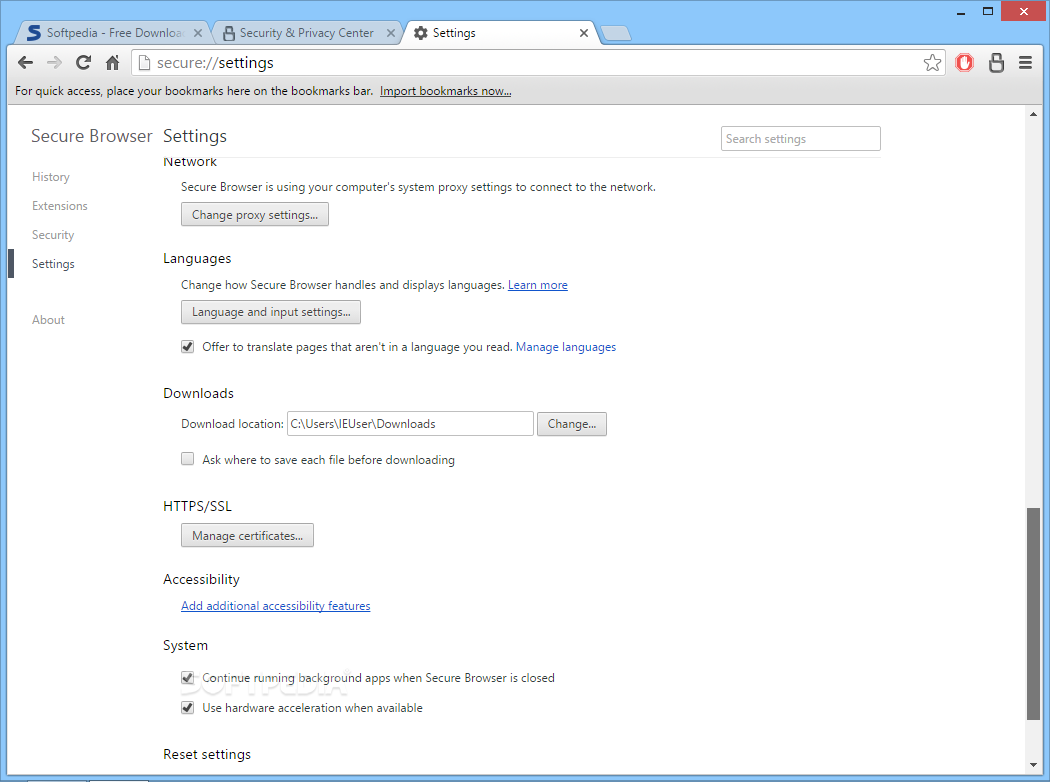Image resolution: width=1050 pixels, height=782 pixels.
Task: Follow the Learn more link under Languages
Action: click(x=538, y=285)
